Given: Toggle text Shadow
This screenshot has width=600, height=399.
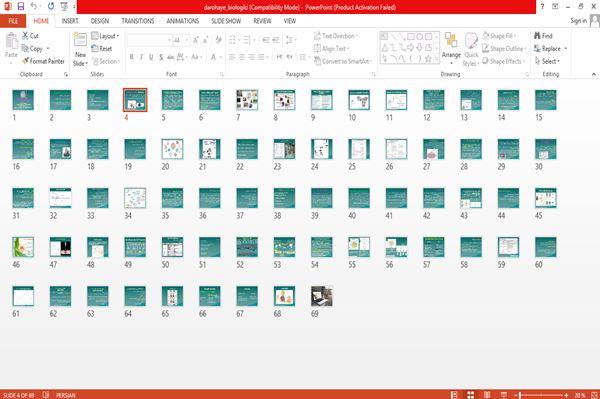Looking at the screenshot, I should tap(161, 57).
